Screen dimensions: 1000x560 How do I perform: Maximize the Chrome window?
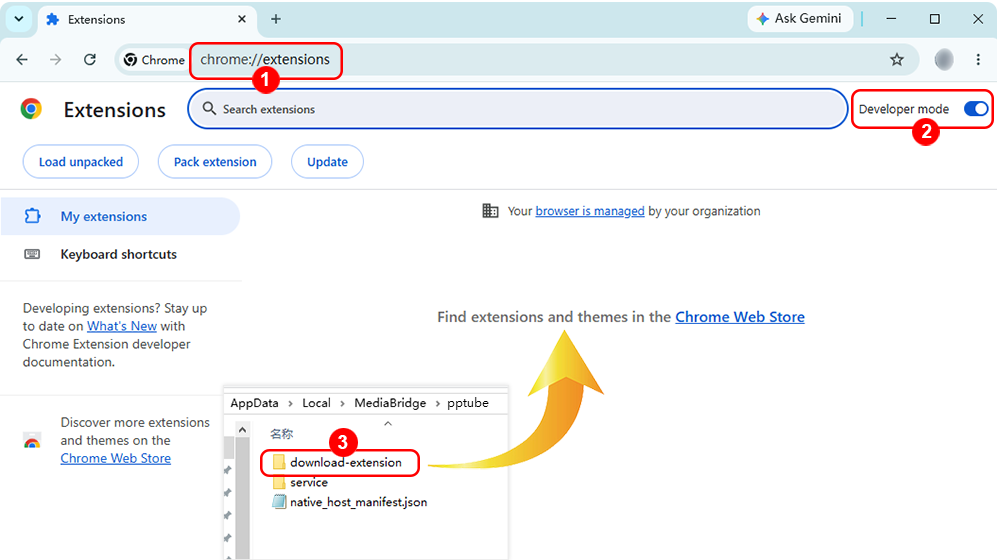[934, 19]
